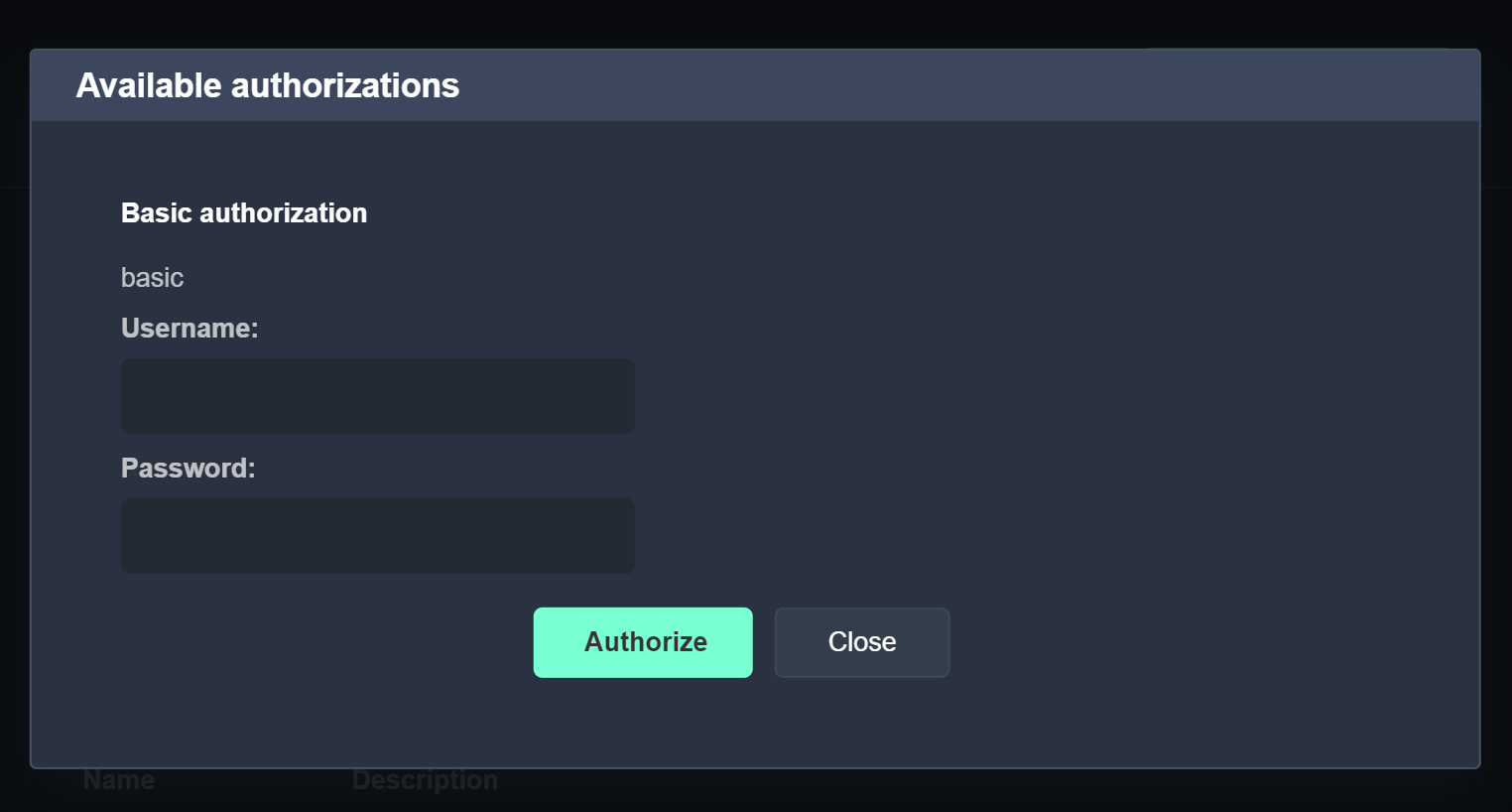Click the "Password:" label
This screenshot has width=1512, height=812.
(188, 469)
